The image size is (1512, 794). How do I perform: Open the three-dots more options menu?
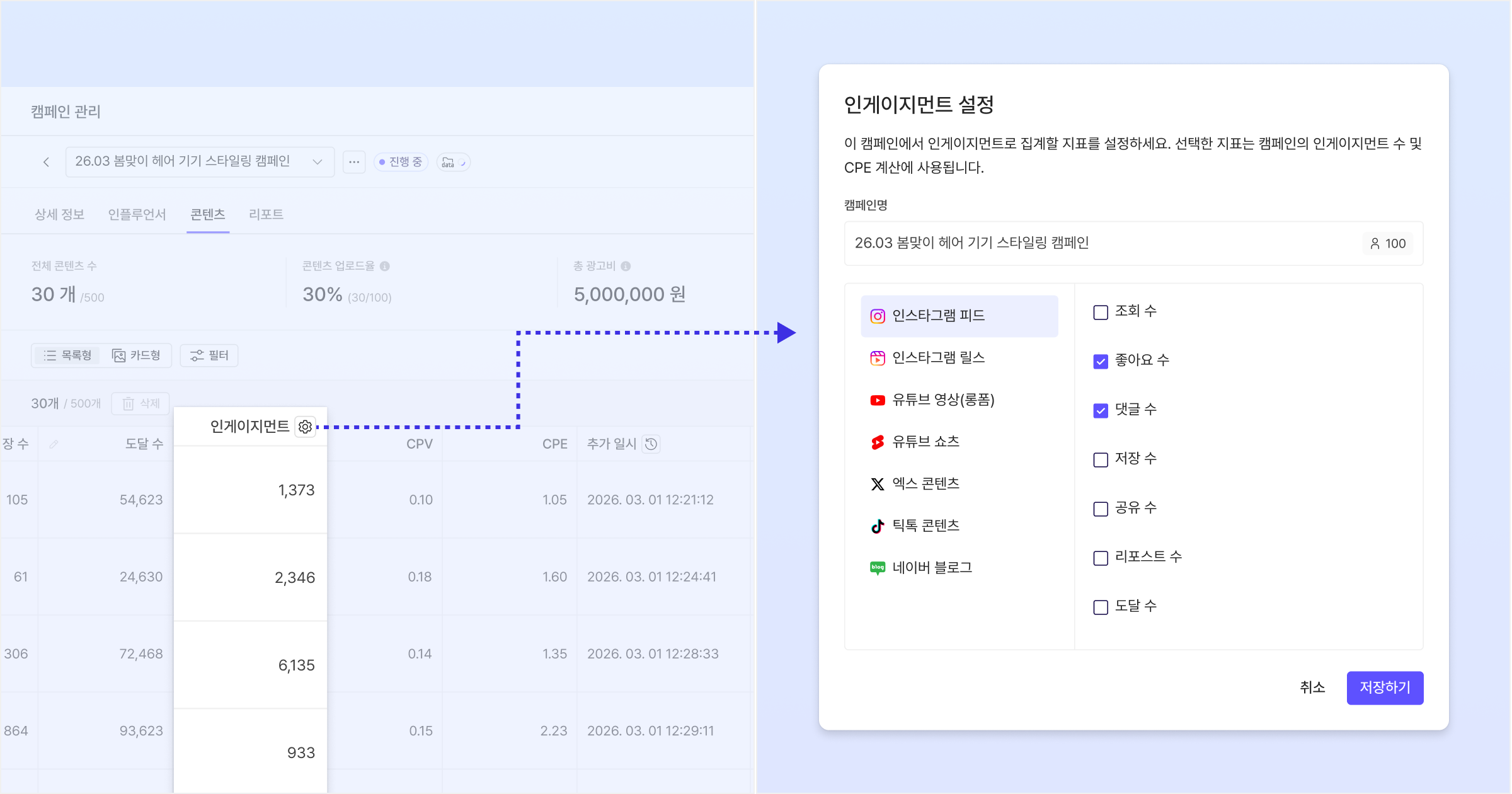[x=354, y=162]
